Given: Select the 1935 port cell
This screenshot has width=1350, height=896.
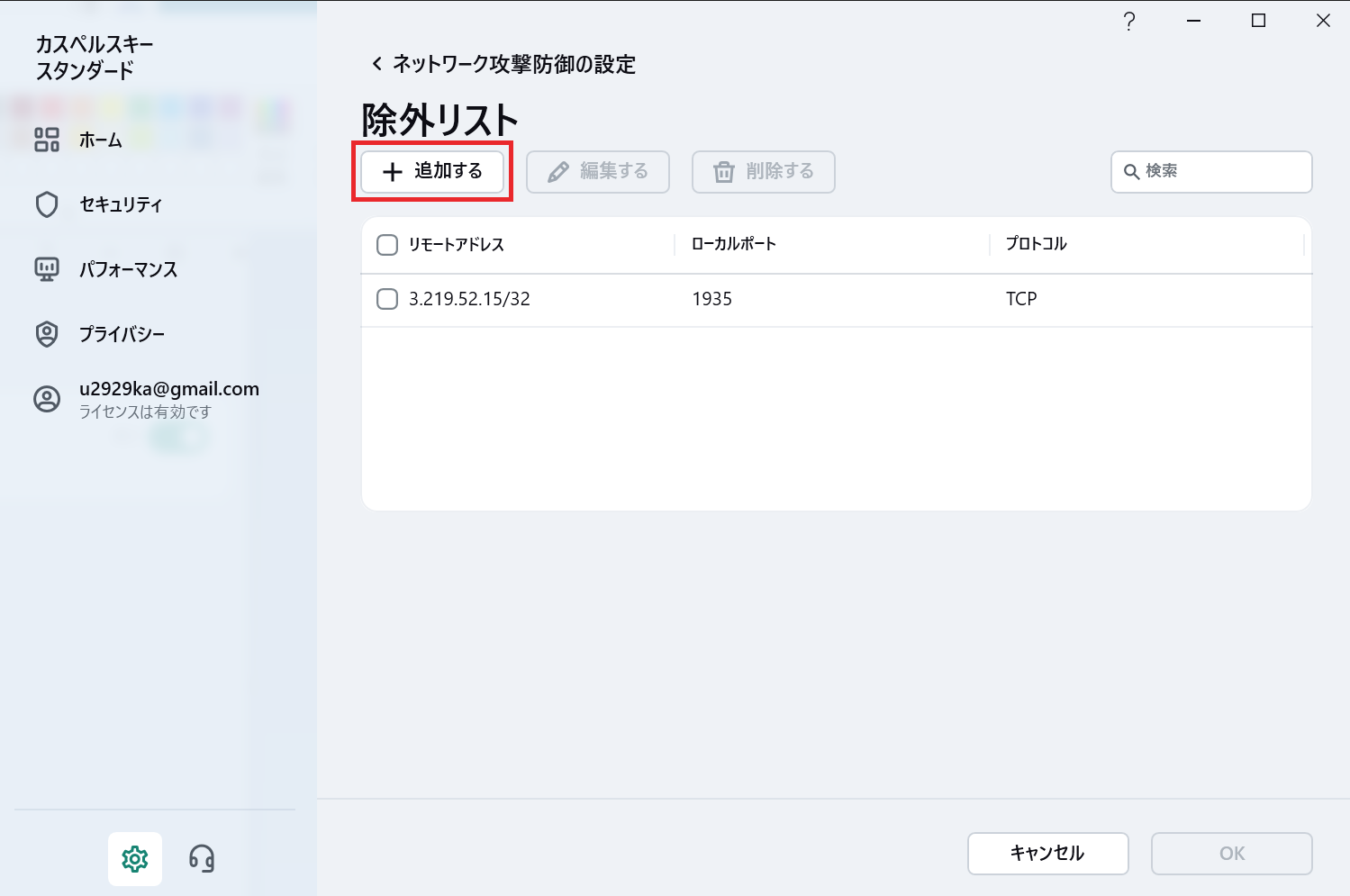Looking at the screenshot, I should 712,299.
